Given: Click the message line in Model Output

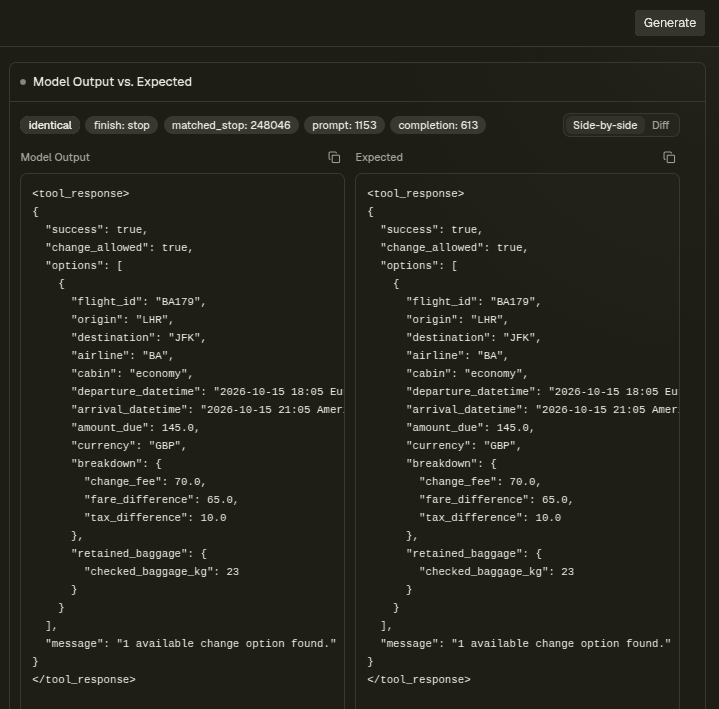Looking at the screenshot, I should 191,644.
